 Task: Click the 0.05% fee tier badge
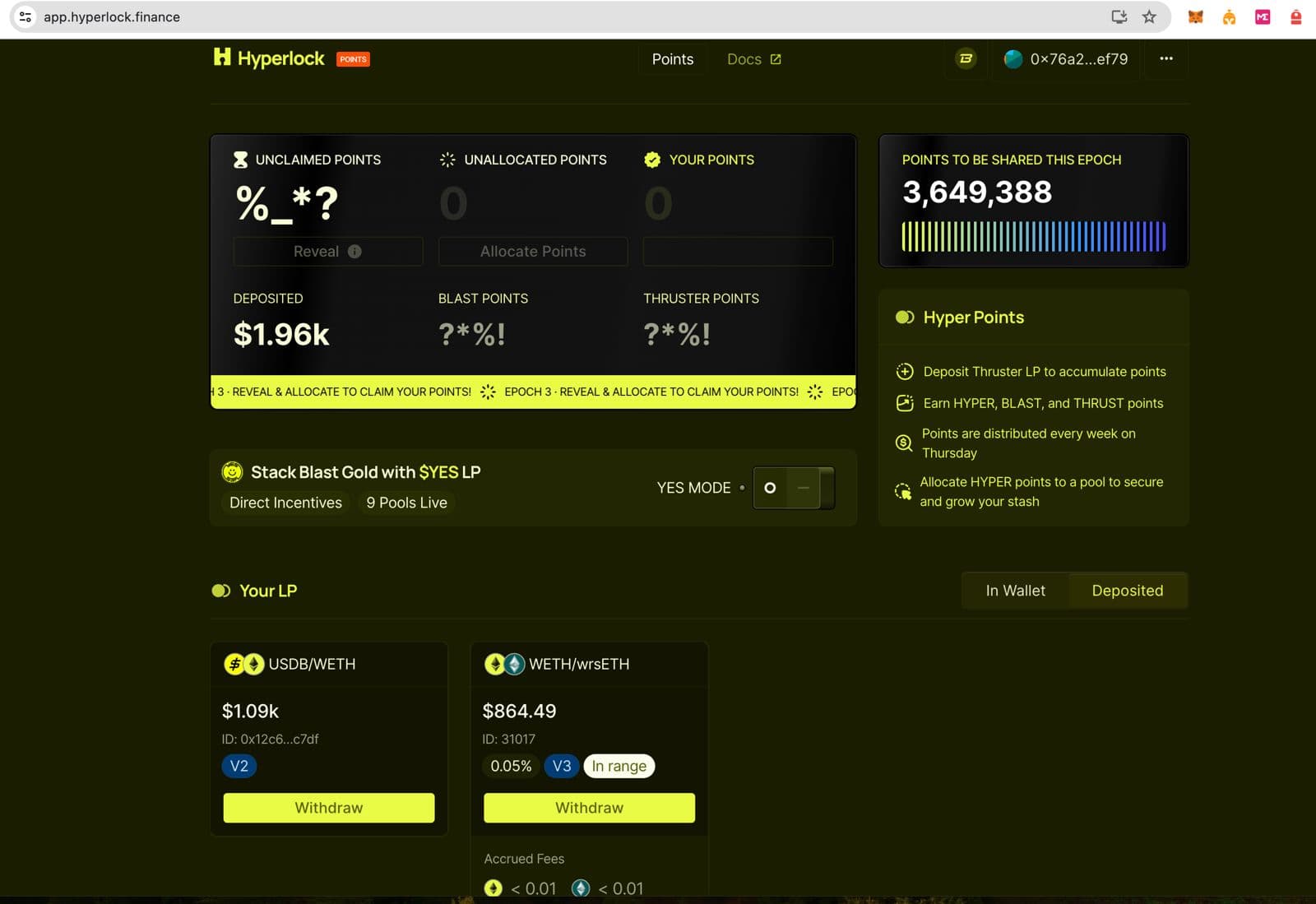511,766
